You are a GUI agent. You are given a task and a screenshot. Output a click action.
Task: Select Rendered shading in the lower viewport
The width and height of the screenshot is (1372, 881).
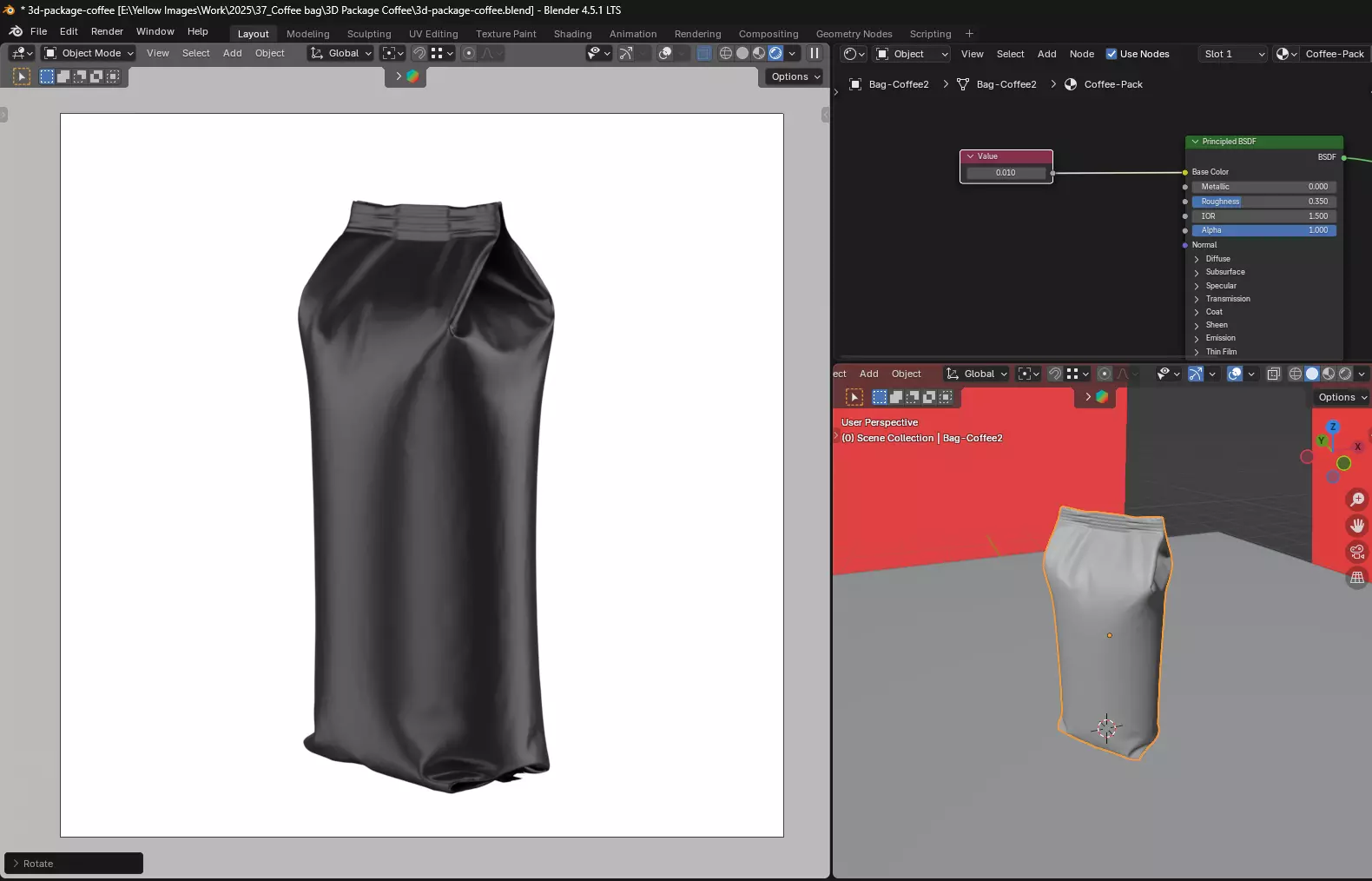(x=1345, y=374)
